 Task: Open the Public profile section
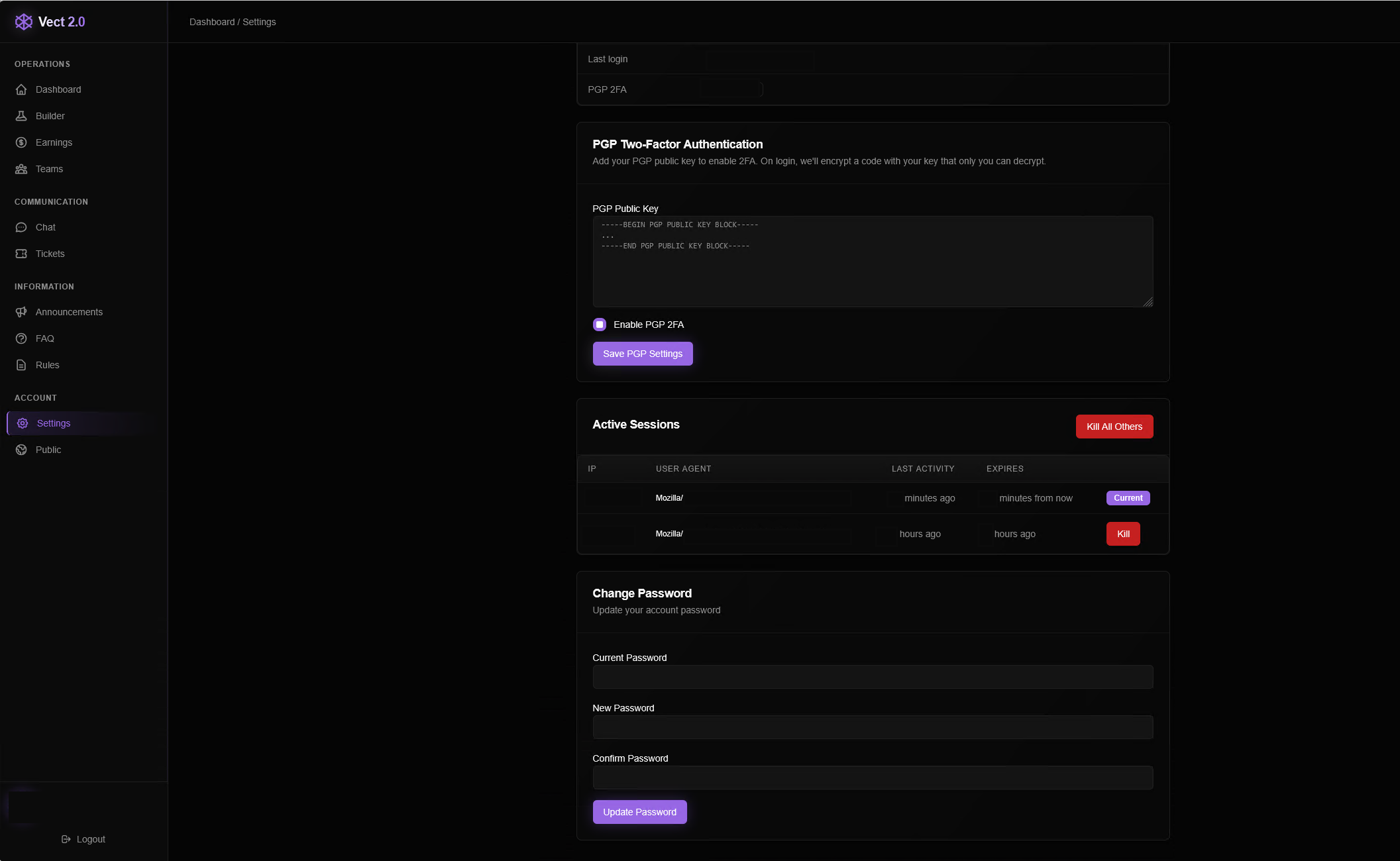[48, 449]
